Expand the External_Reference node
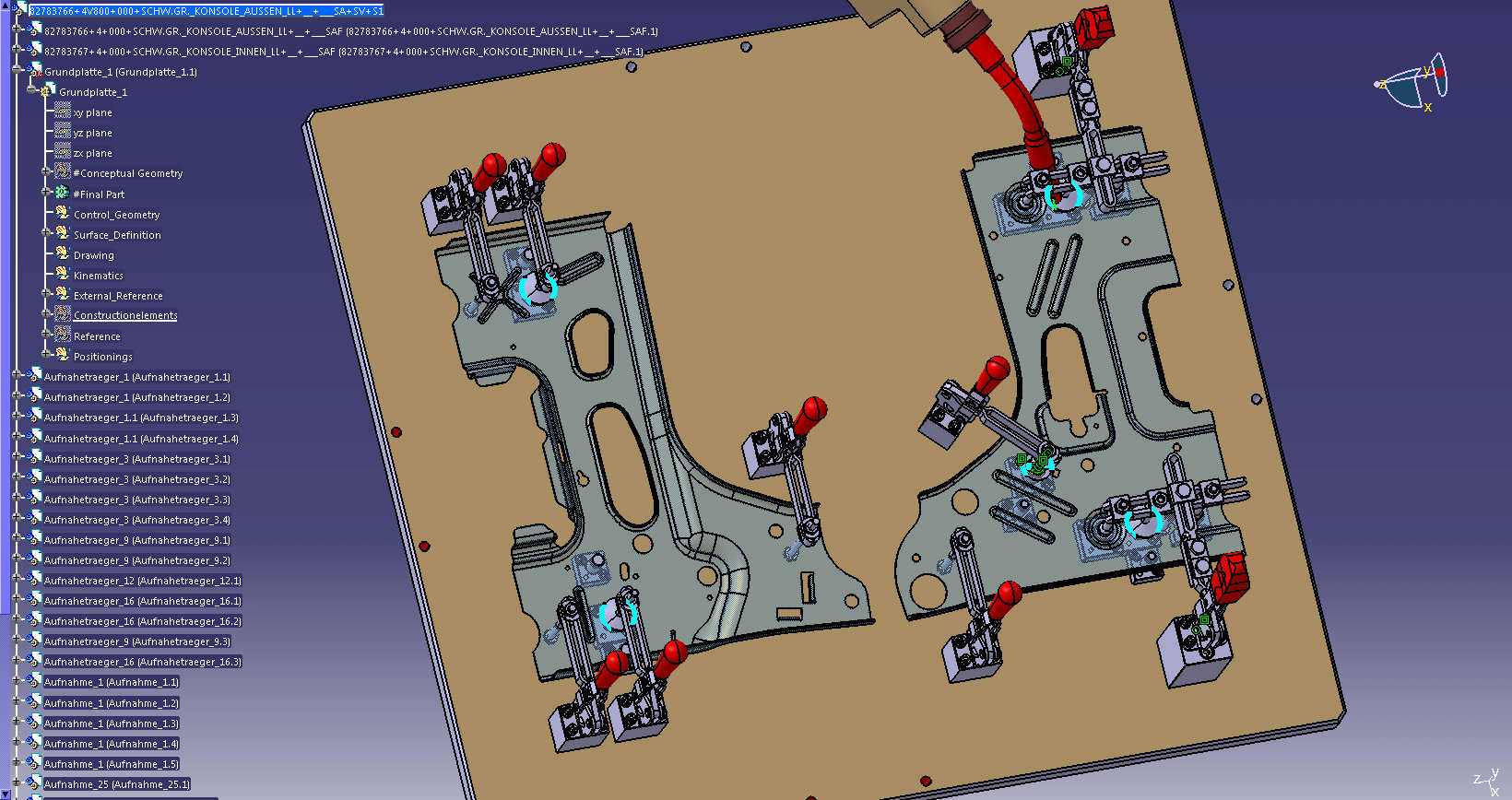Image resolution: width=1512 pixels, height=800 pixels. point(46,294)
